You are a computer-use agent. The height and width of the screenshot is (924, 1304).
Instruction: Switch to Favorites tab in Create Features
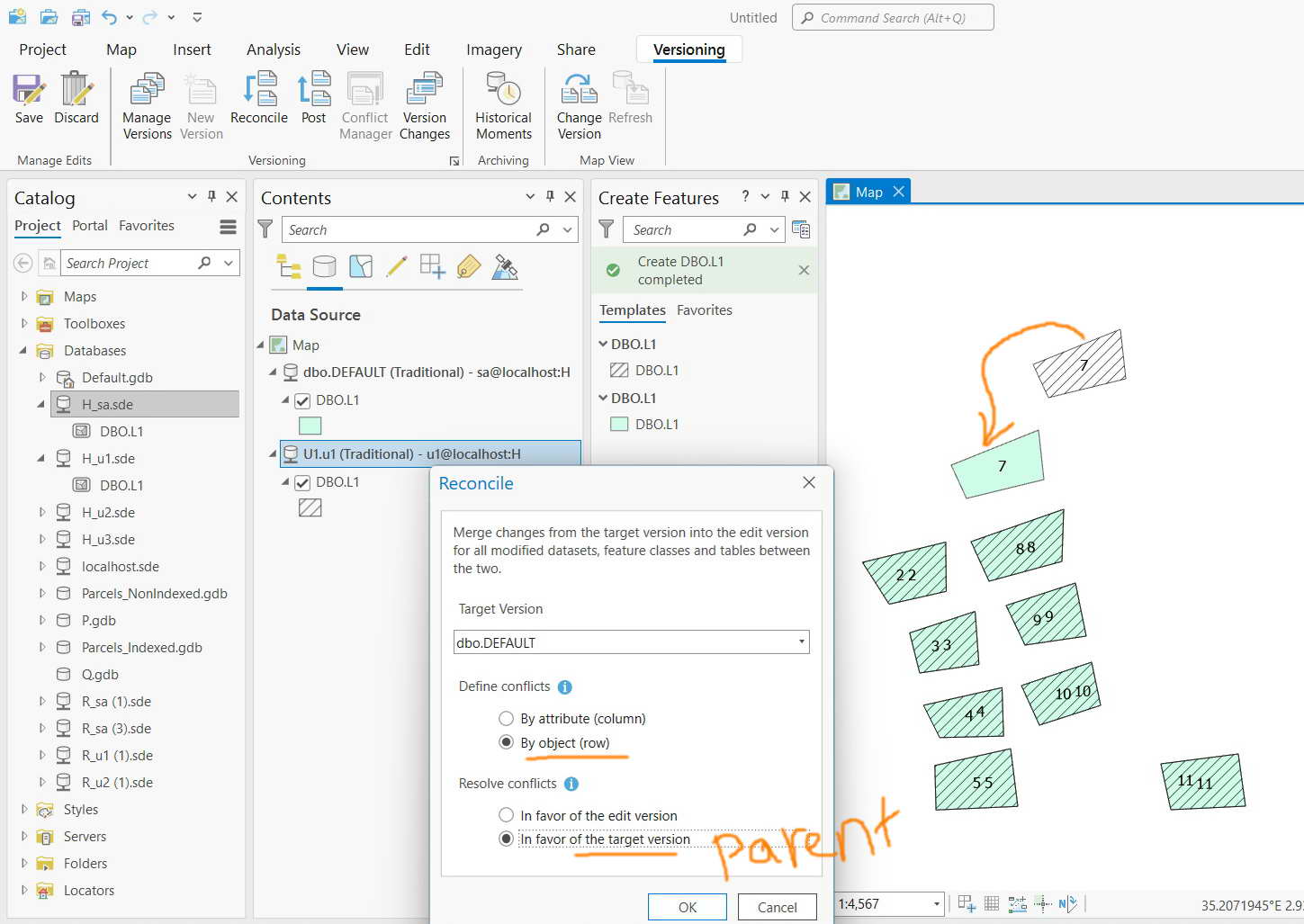pos(705,310)
